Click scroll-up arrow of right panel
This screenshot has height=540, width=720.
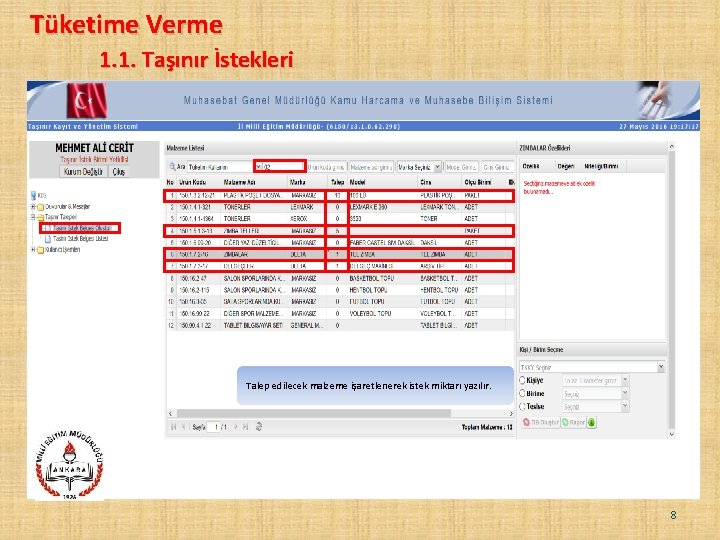click(671, 146)
